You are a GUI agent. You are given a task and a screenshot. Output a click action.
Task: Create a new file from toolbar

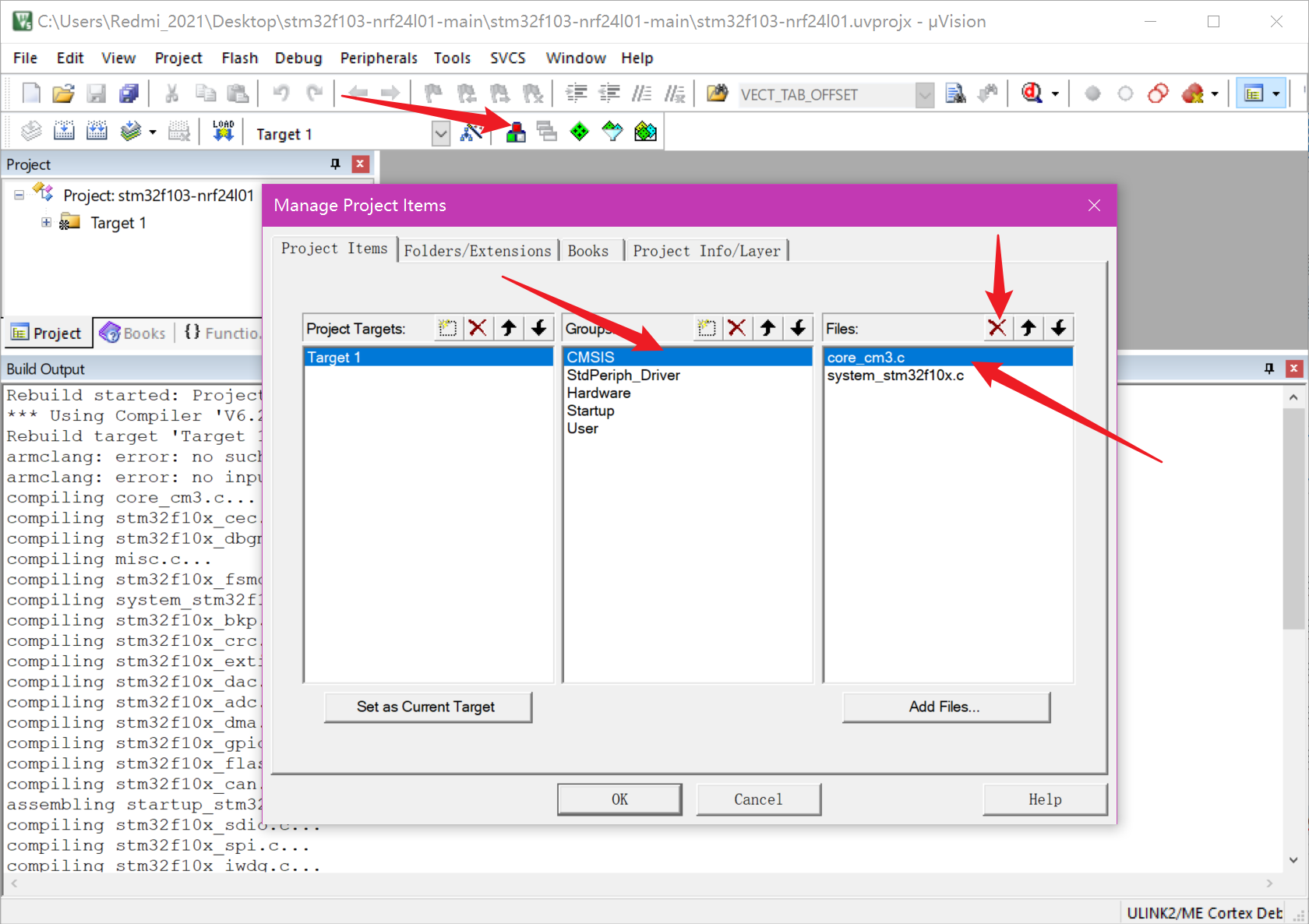pos(31,93)
